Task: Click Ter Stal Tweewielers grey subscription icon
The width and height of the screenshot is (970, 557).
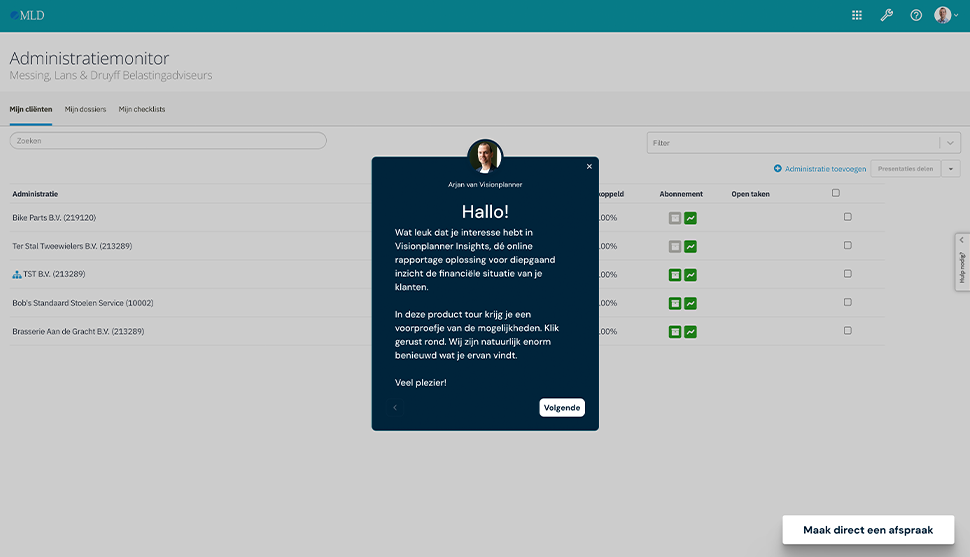Action: pos(675,247)
